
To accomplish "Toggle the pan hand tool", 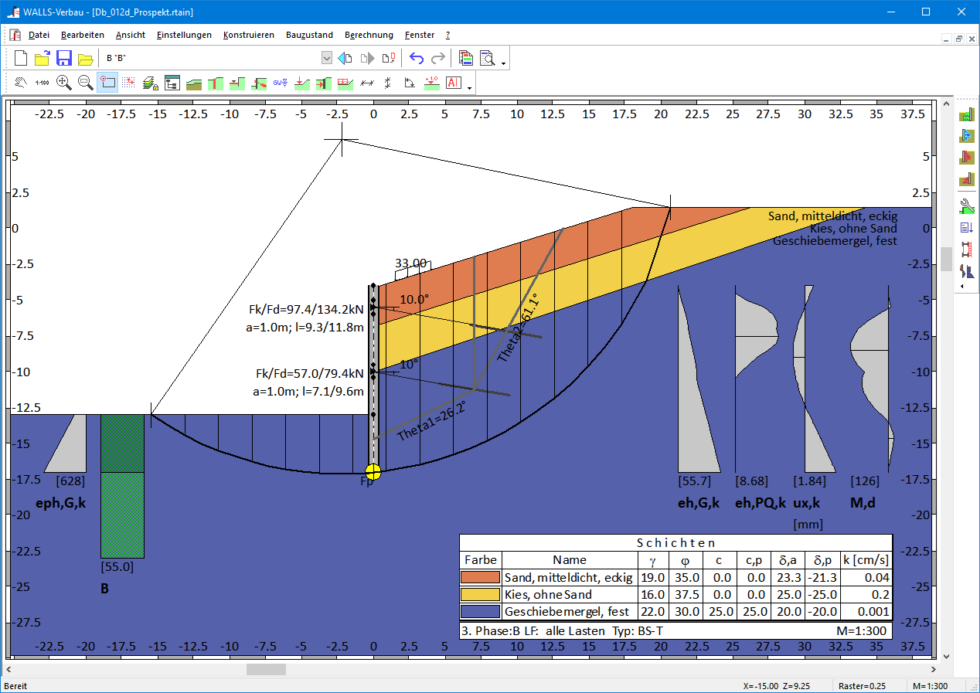I will click(x=20, y=83).
